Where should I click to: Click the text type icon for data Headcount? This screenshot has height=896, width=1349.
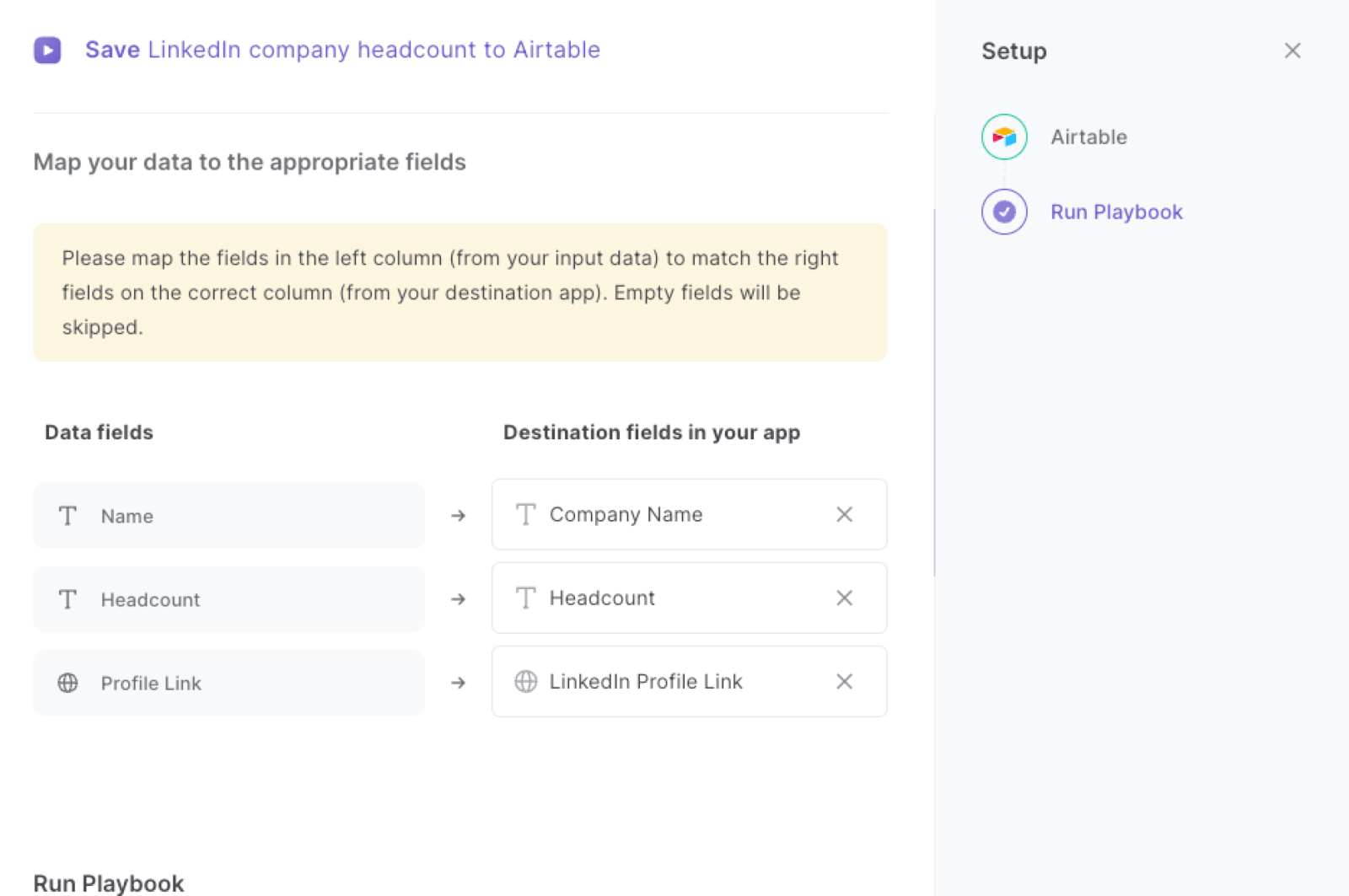tap(67, 599)
